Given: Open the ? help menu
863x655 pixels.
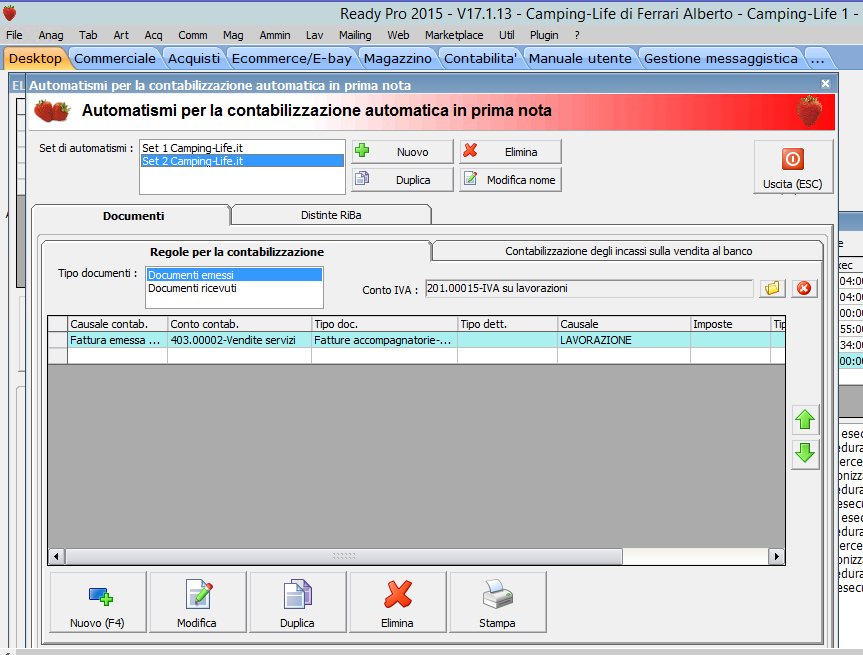Looking at the screenshot, I should [x=577, y=35].
